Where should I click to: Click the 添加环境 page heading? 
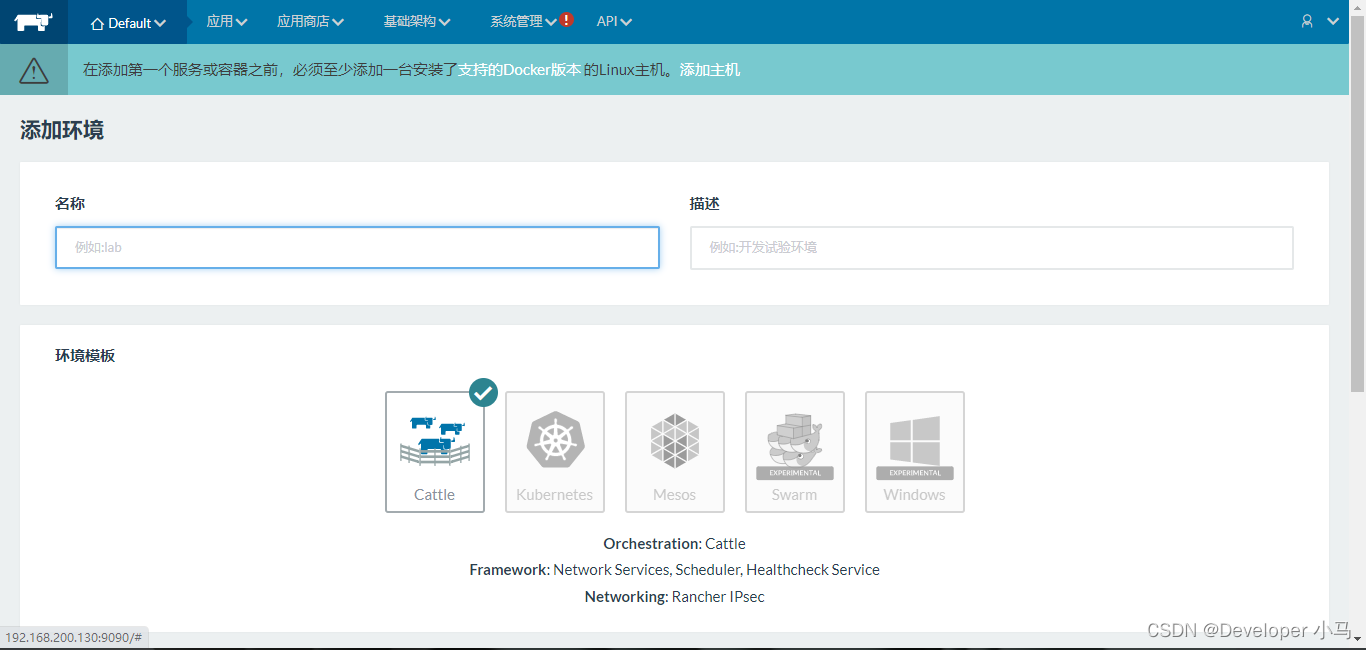[x=62, y=130]
